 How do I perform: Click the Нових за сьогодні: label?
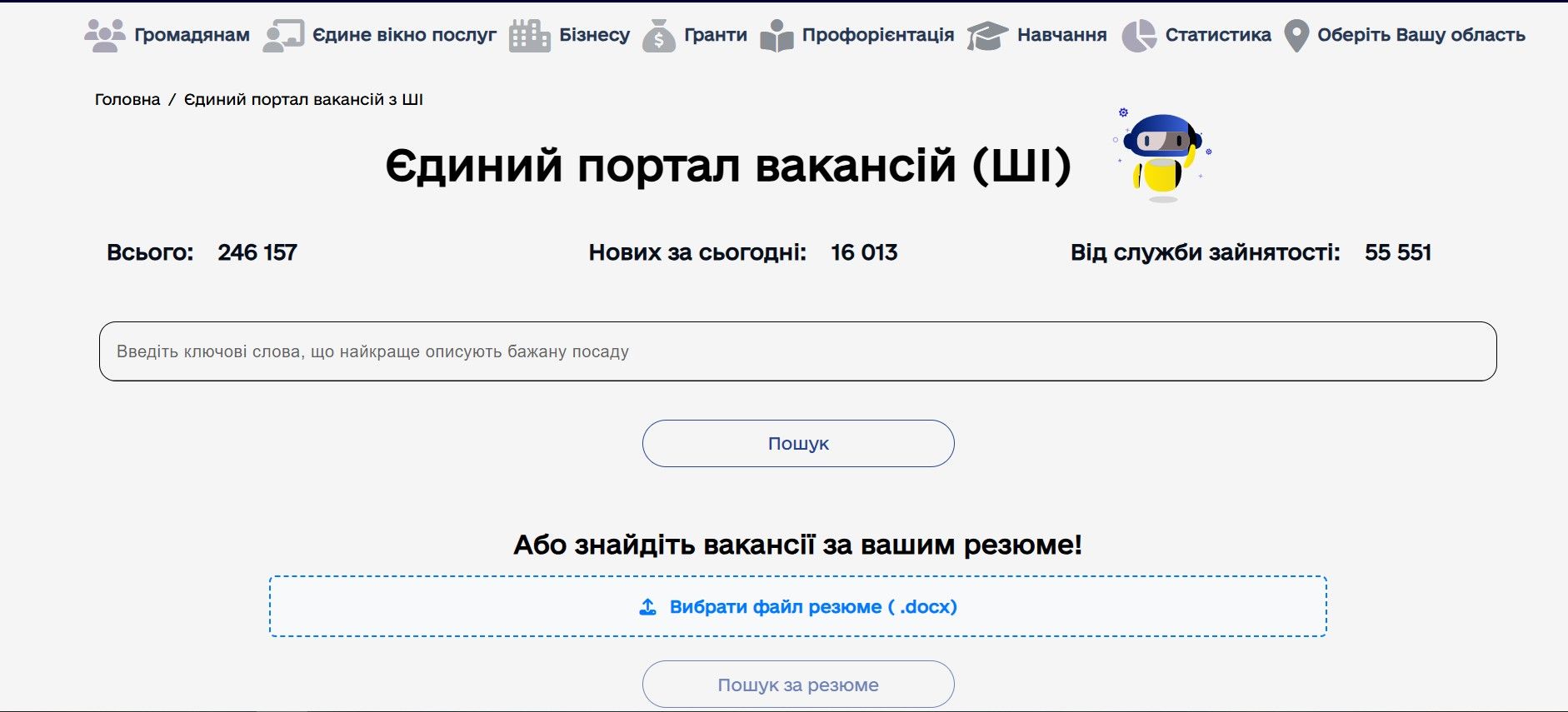[x=697, y=252]
